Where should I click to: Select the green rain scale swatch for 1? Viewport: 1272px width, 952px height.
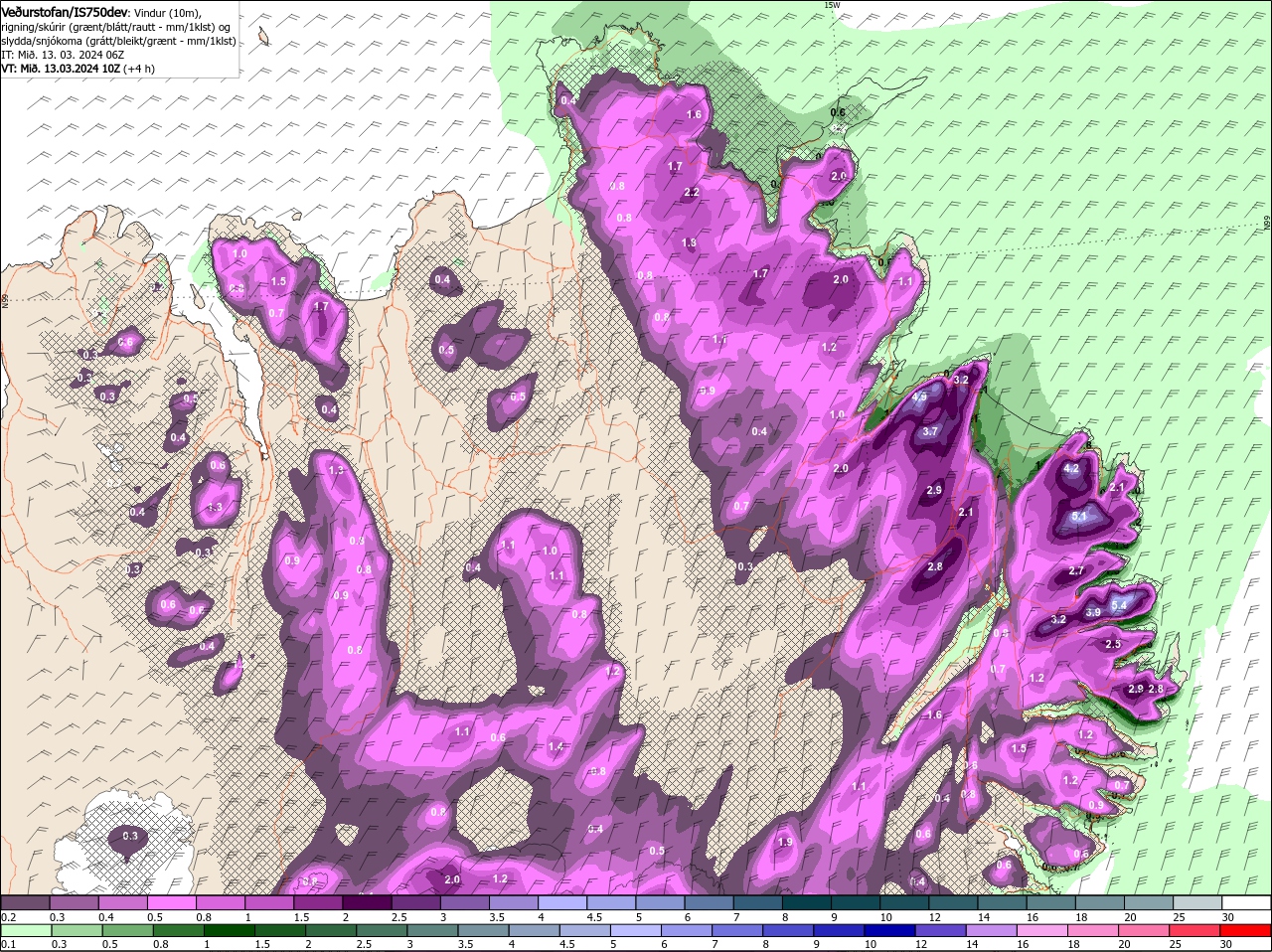231,930
